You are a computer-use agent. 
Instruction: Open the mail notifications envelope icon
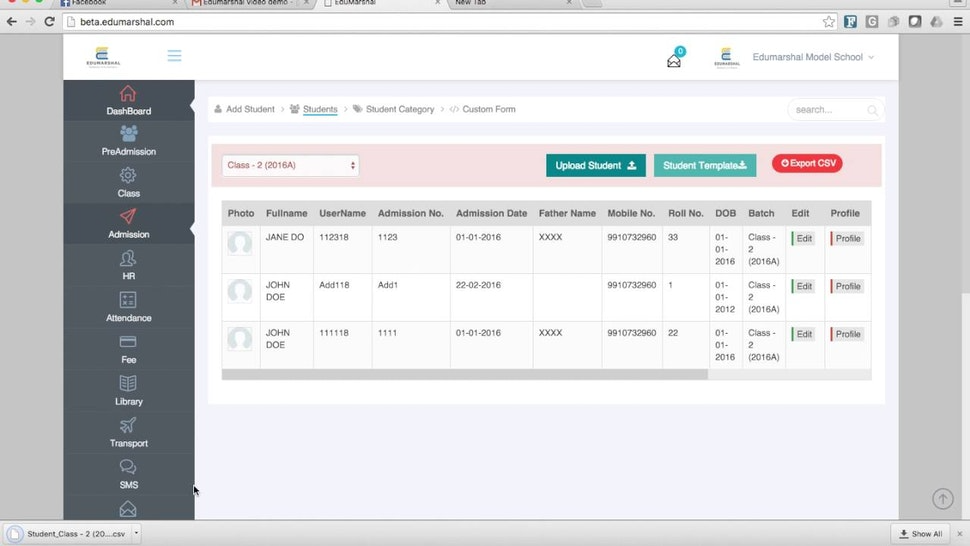[674, 61]
